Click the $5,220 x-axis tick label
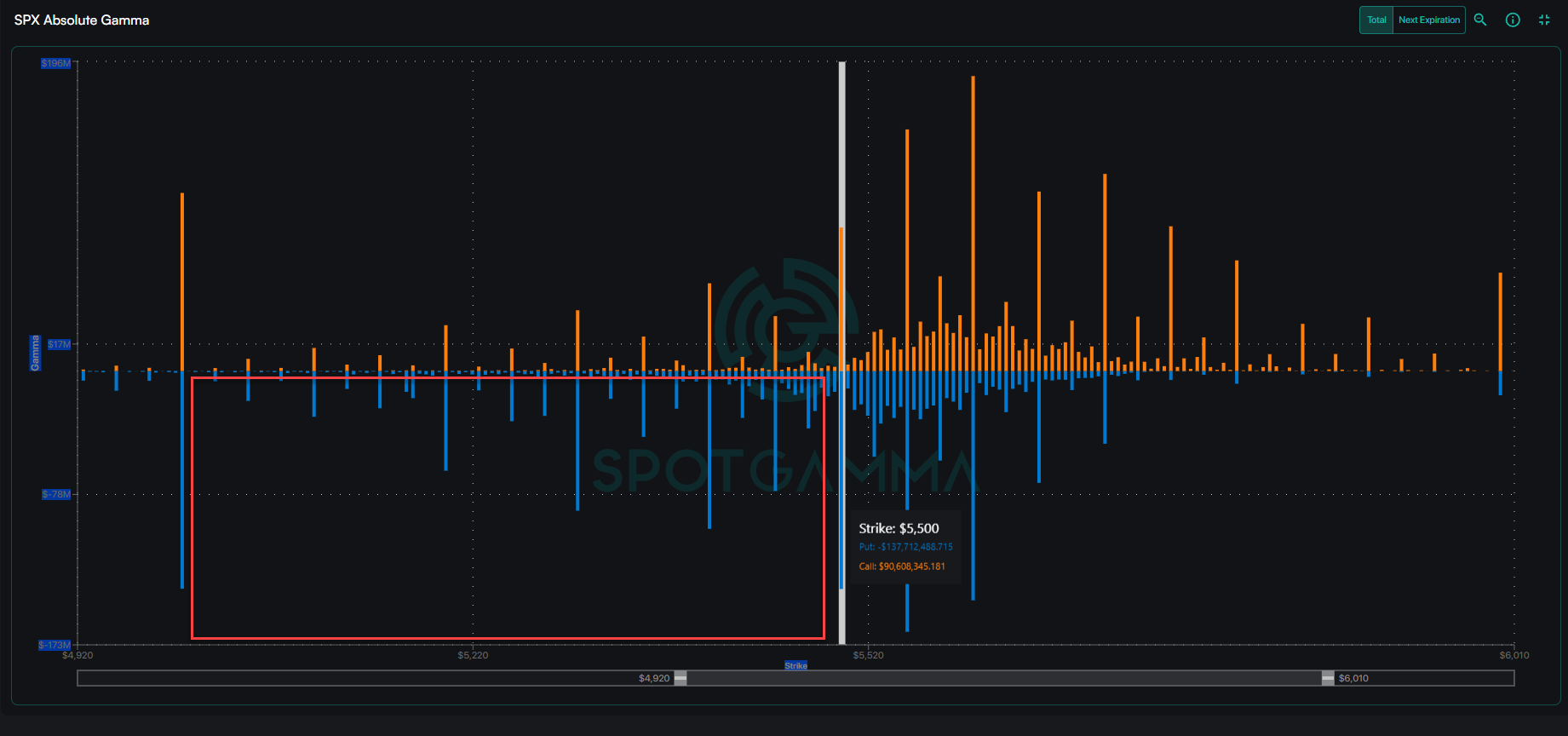The width and height of the screenshot is (1568, 736). 473,655
